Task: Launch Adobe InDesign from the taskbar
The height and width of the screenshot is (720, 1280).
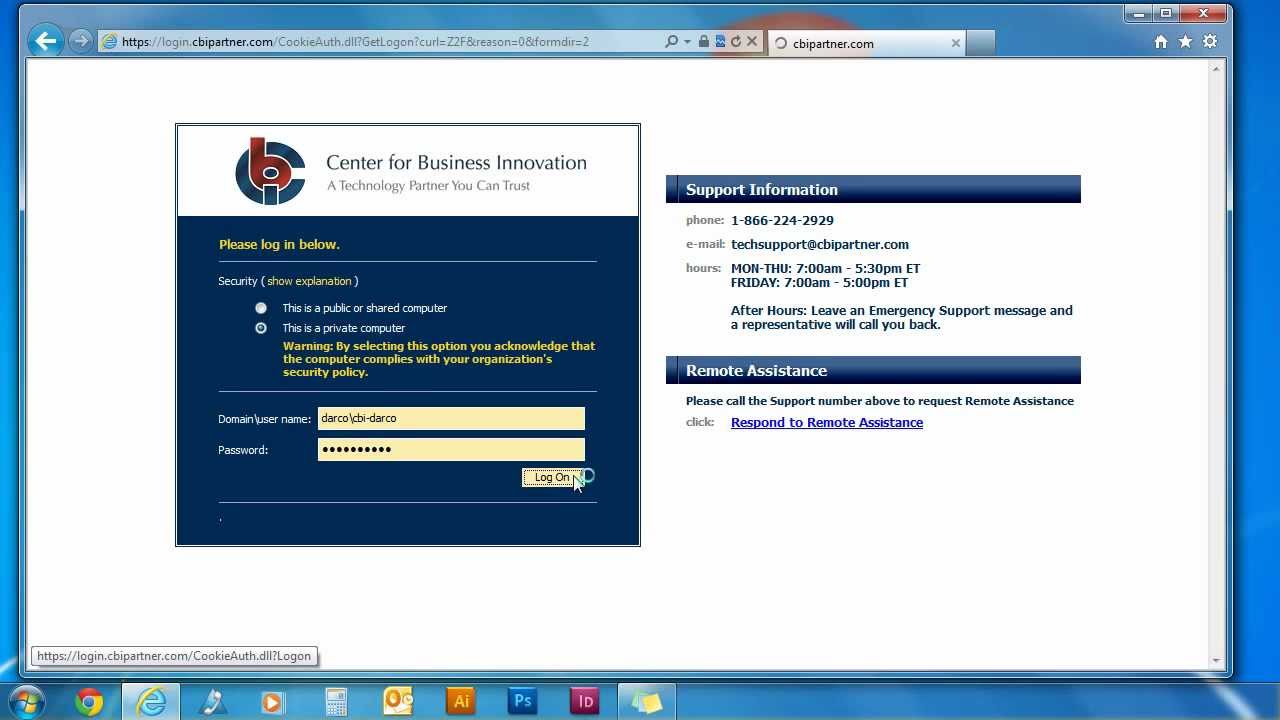Action: coord(585,702)
